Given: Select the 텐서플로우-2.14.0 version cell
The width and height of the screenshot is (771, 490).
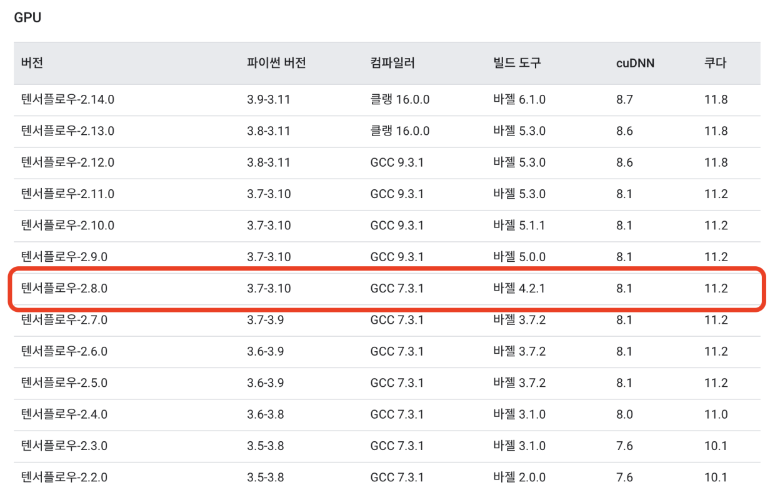Looking at the screenshot, I should [67, 99].
